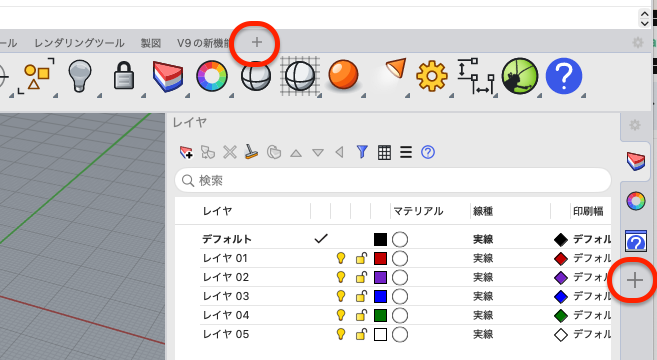This screenshot has width=657, height=360.
Task: Open linetype 実線 of レイヤ 05
Action: tap(483, 334)
